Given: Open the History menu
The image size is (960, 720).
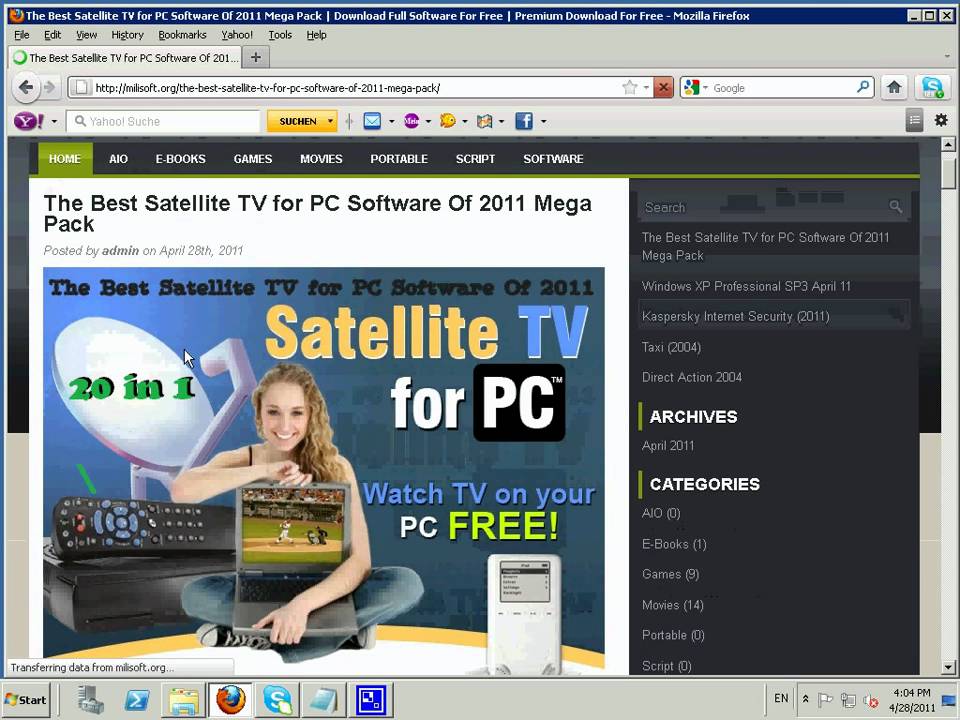Looking at the screenshot, I should [x=127, y=35].
